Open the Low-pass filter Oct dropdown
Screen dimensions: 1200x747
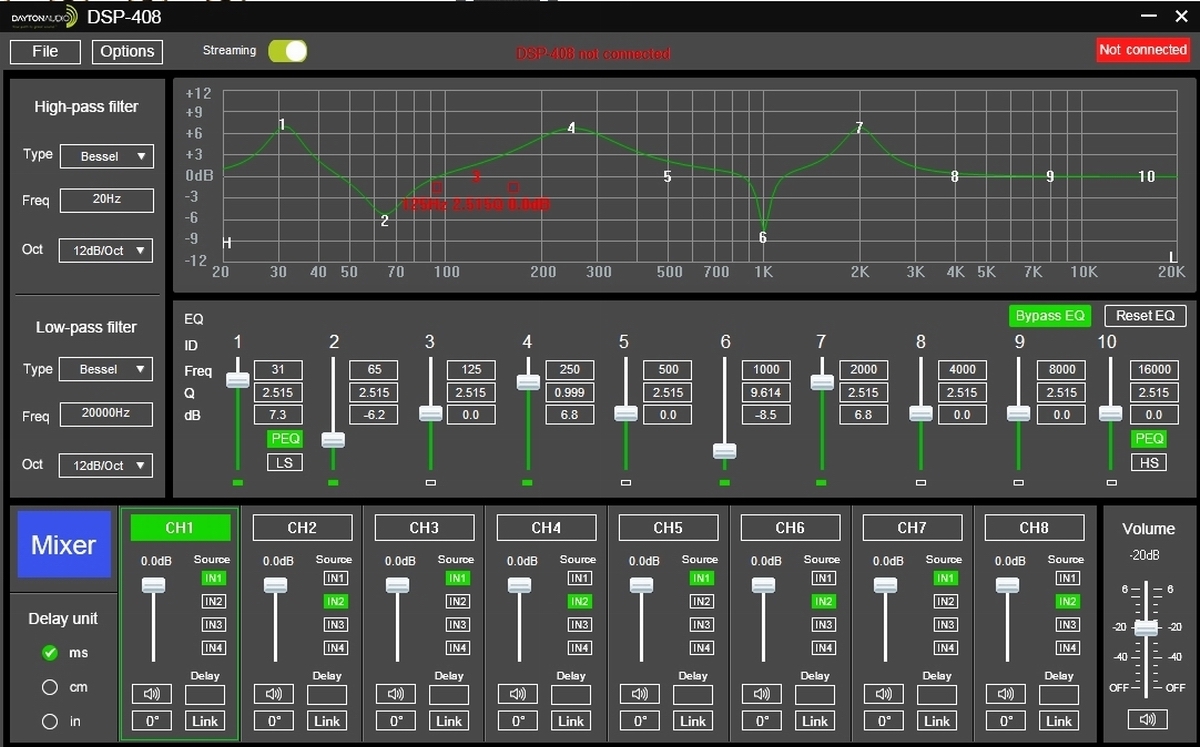click(106, 465)
